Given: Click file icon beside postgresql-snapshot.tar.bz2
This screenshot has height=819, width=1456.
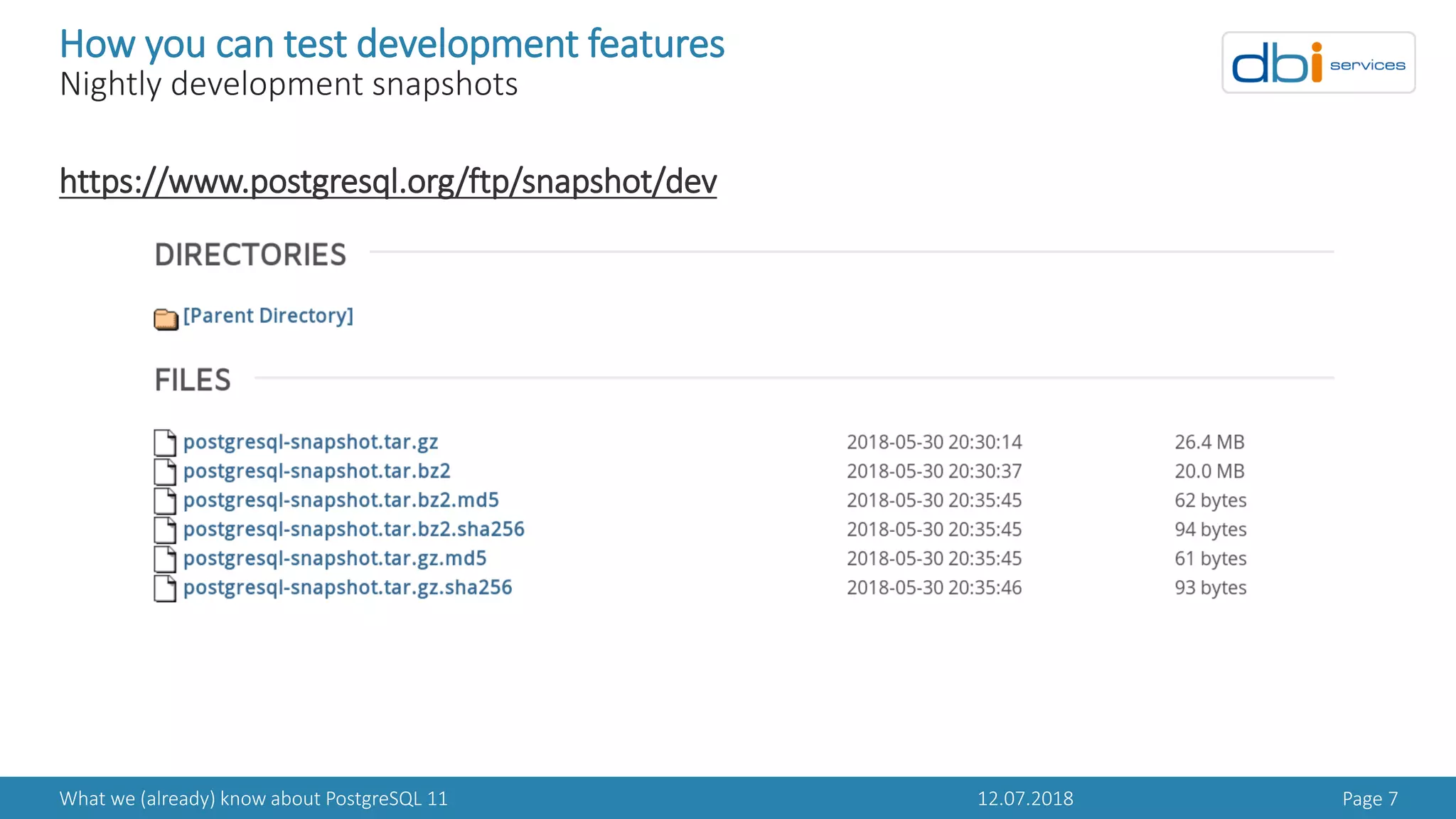Looking at the screenshot, I should click(x=165, y=471).
